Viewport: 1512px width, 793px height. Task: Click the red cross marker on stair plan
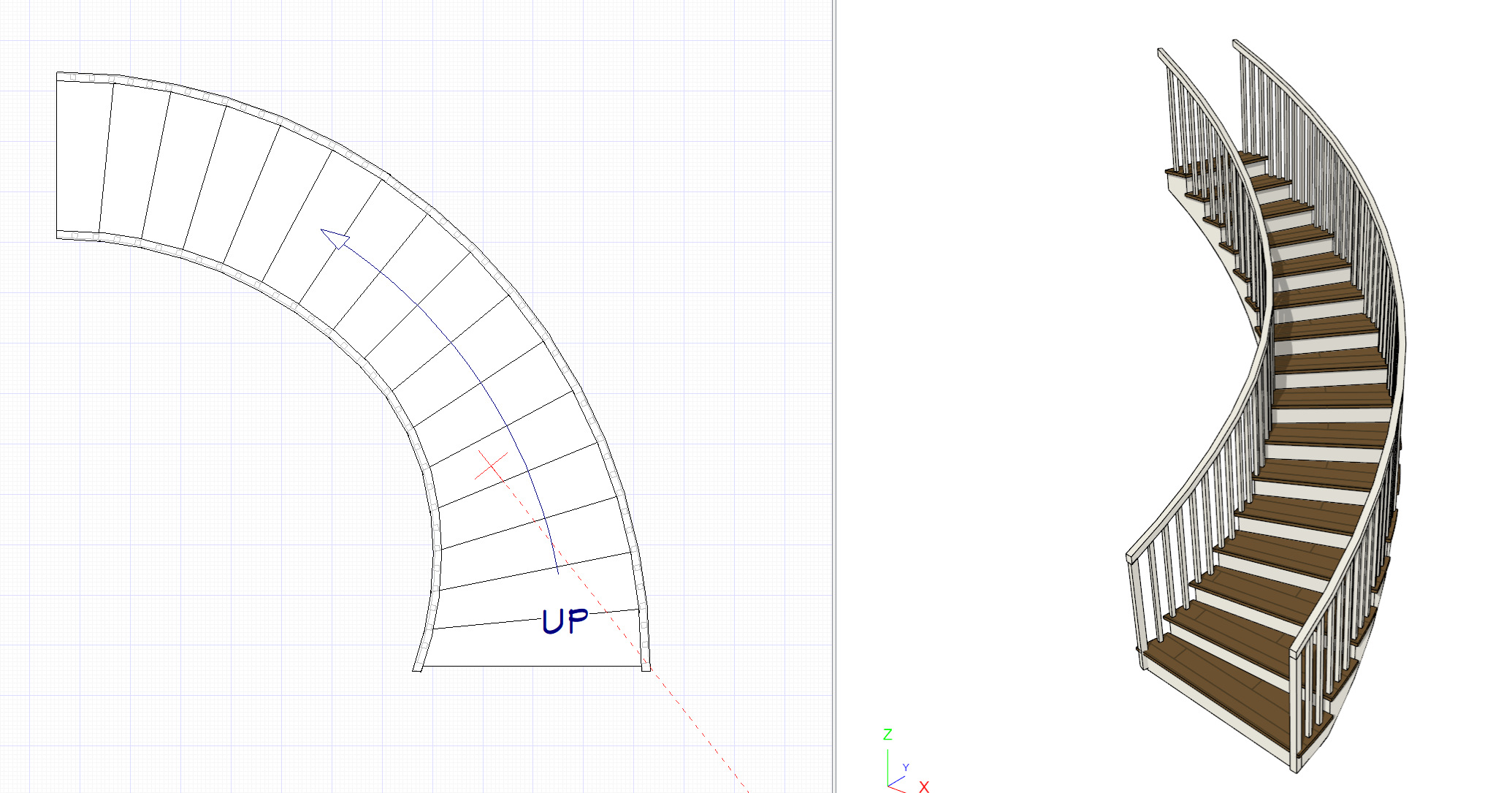tap(492, 465)
